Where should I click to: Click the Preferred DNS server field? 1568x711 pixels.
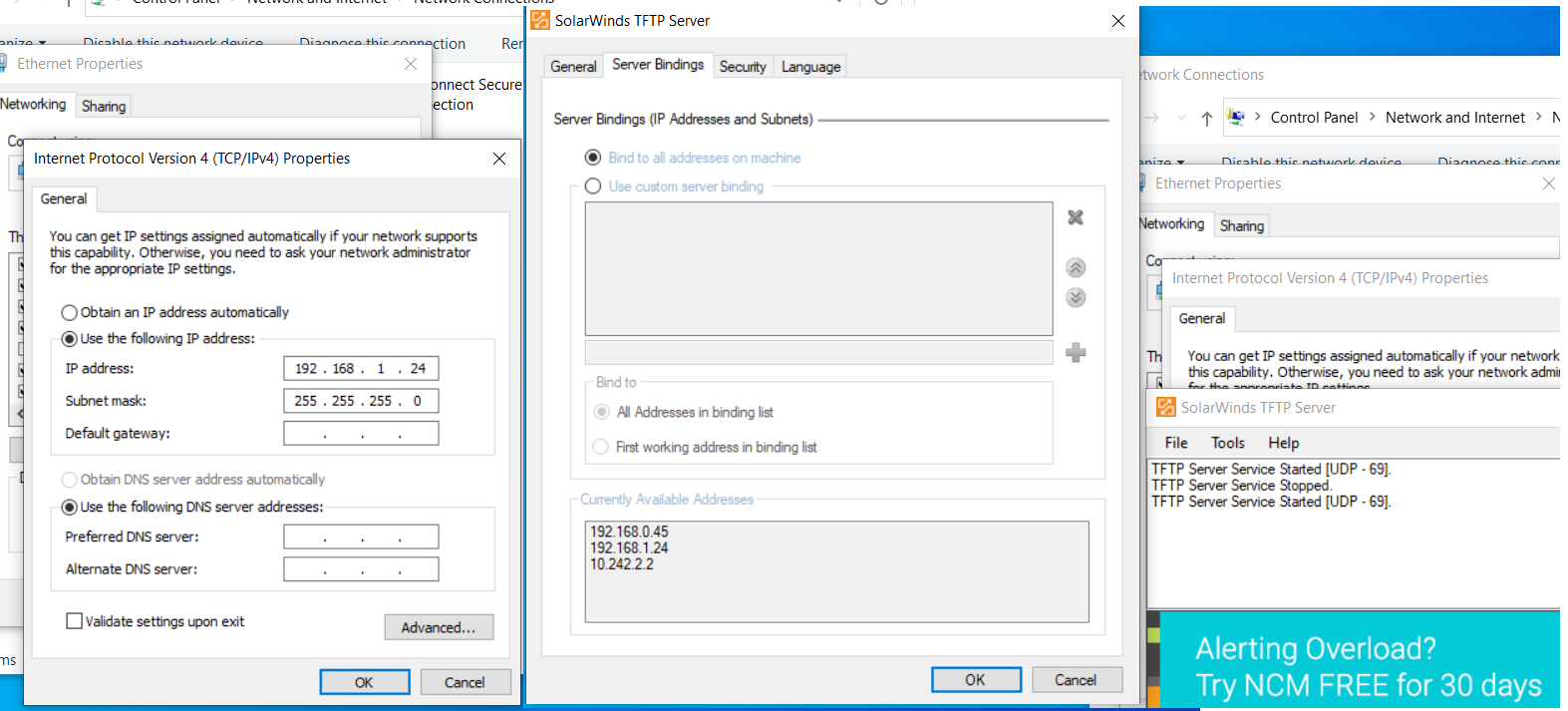click(x=361, y=536)
